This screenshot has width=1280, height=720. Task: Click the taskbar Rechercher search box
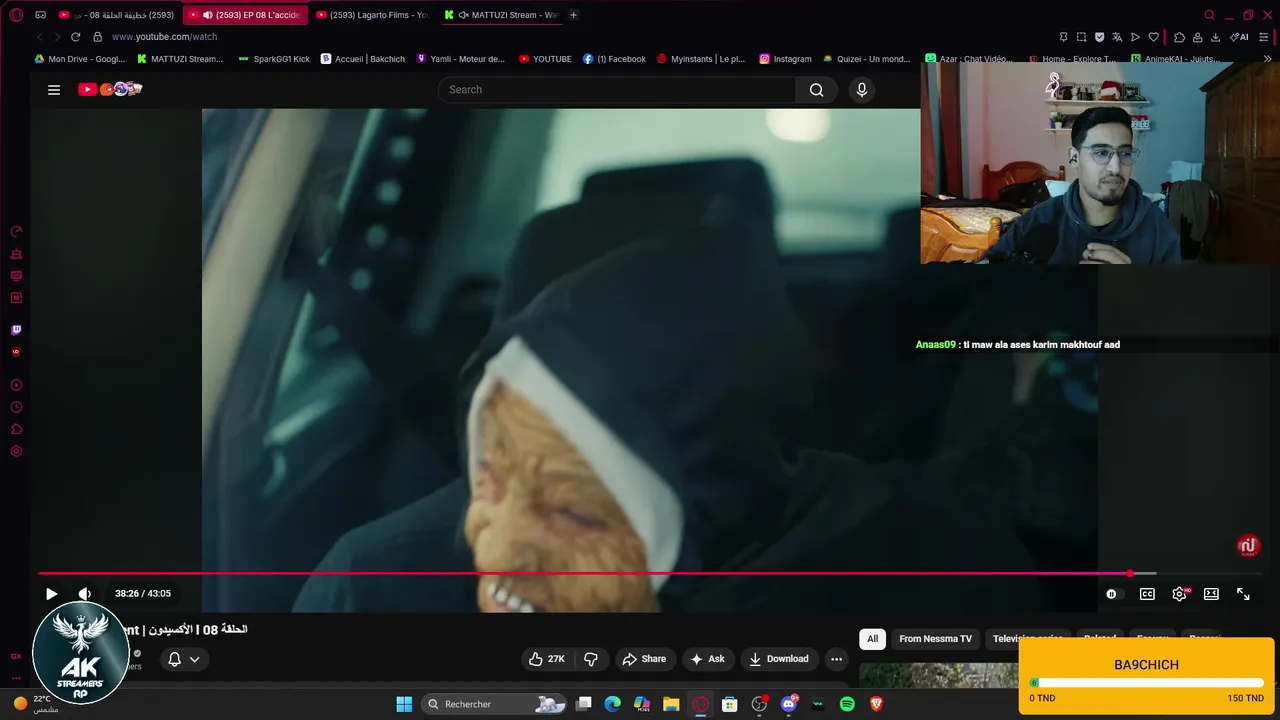click(495, 704)
